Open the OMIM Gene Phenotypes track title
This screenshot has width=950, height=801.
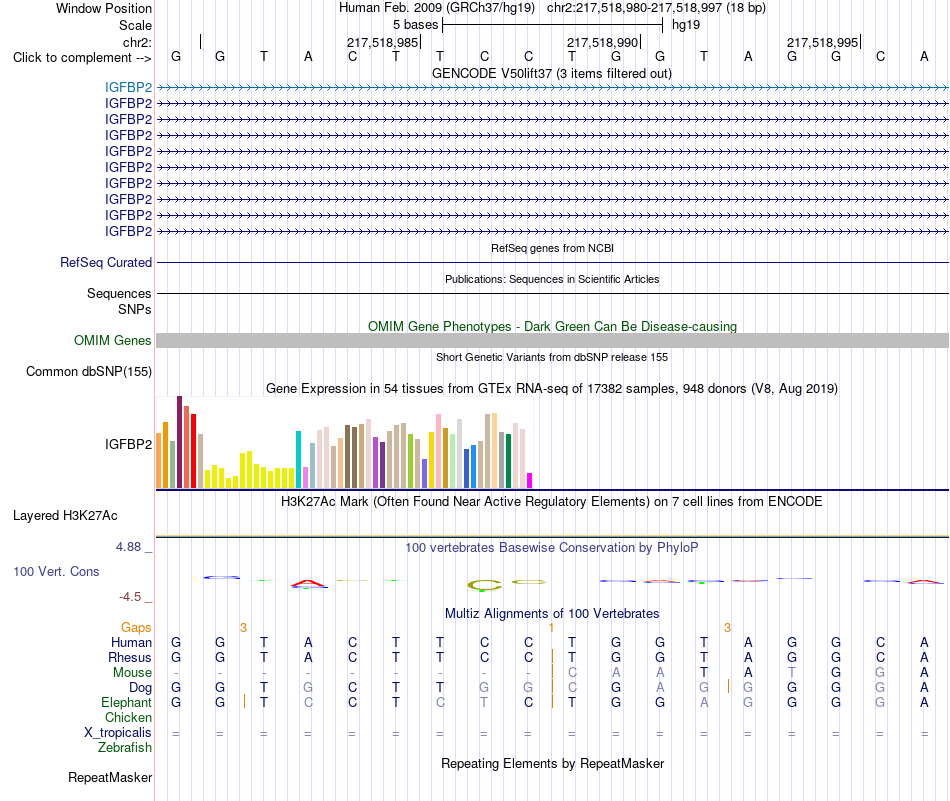tap(552, 326)
